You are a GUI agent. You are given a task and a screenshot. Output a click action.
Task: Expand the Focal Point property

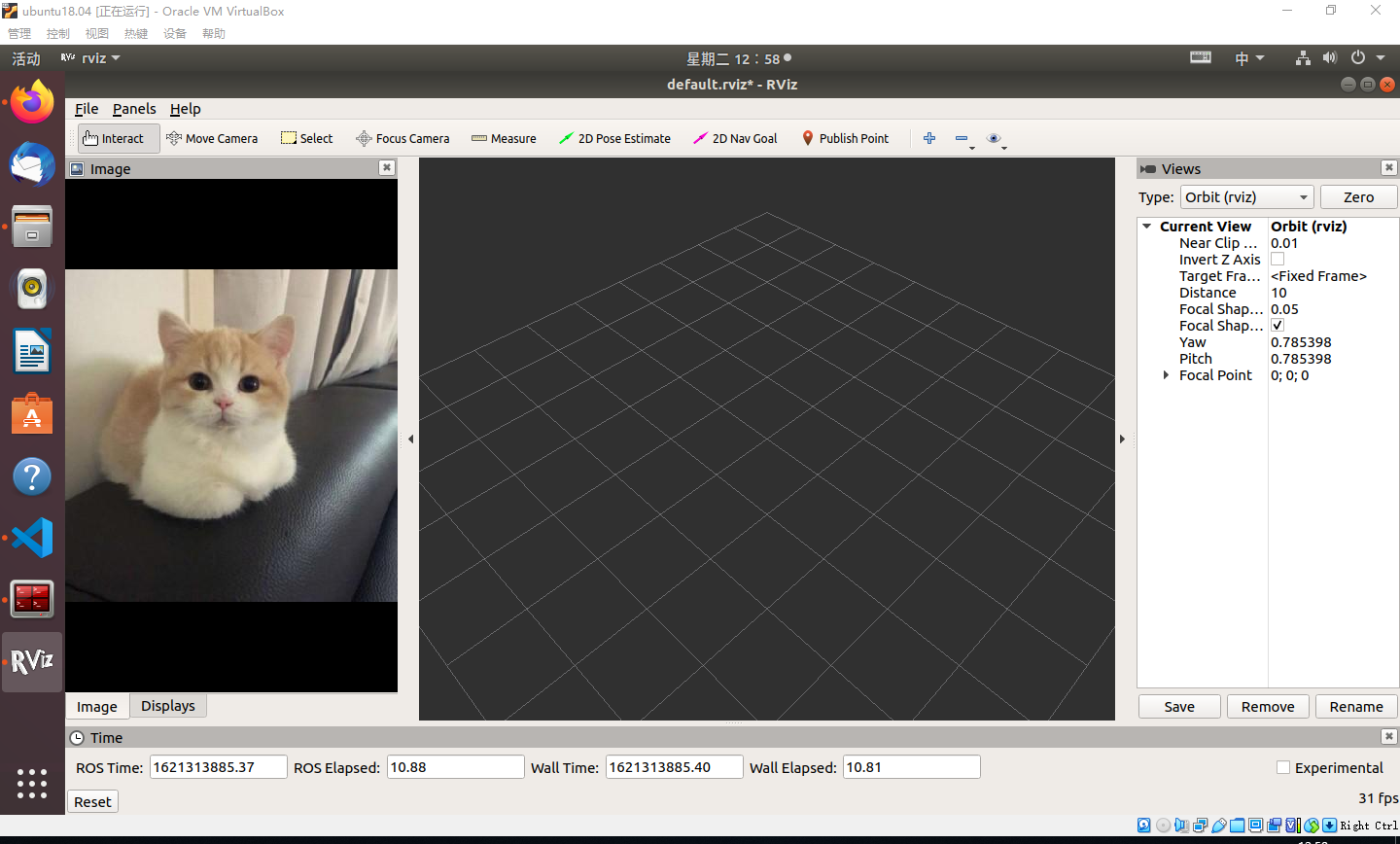point(1166,374)
